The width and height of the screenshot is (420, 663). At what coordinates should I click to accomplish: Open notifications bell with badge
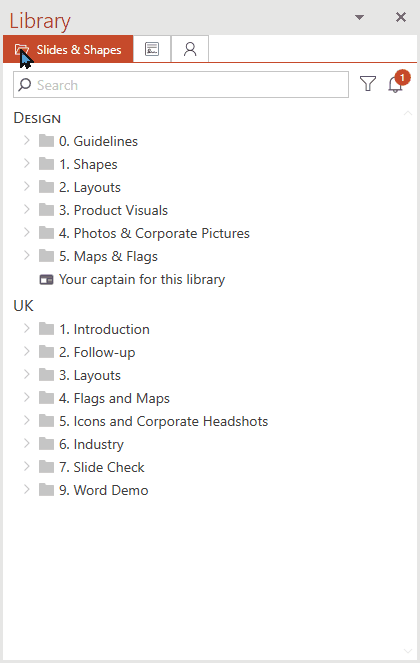[397, 82]
